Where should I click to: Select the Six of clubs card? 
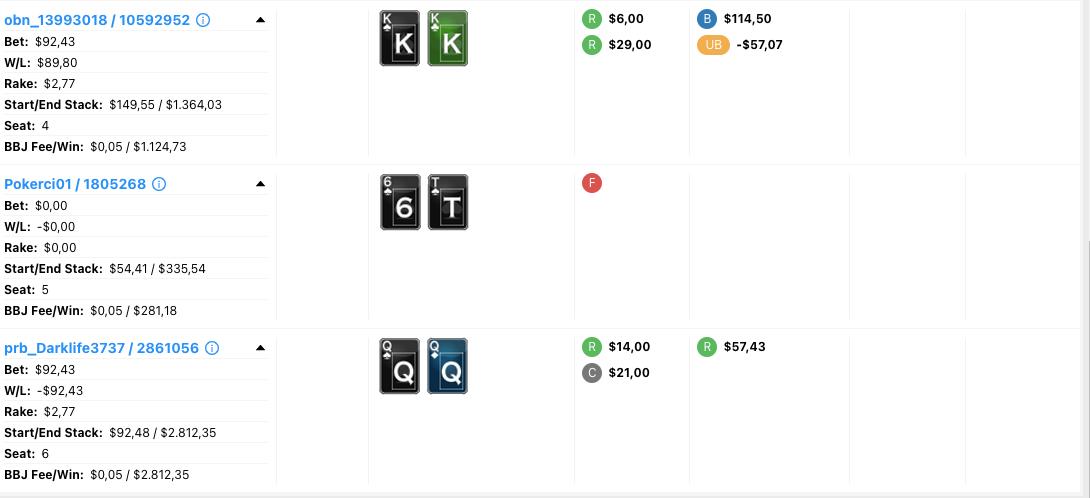[x=400, y=202]
